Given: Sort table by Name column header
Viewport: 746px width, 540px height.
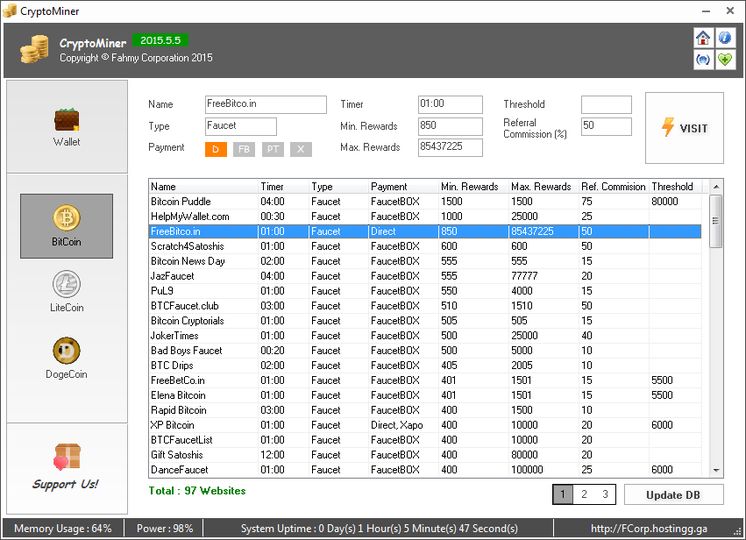Looking at the screenshot, I should click(204, 187).
